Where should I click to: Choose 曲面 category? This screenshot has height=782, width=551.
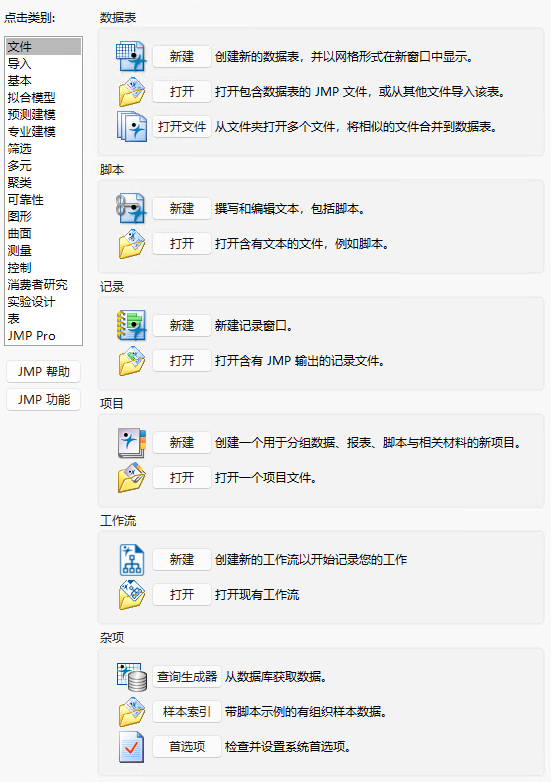tap(43, 233)
